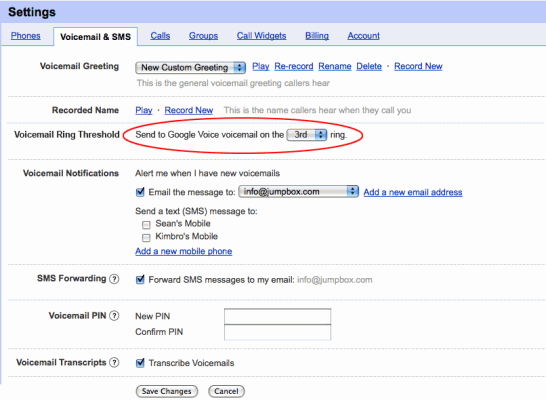
Task: Open the Call Widgets tab
Action: tap(262, 36)
